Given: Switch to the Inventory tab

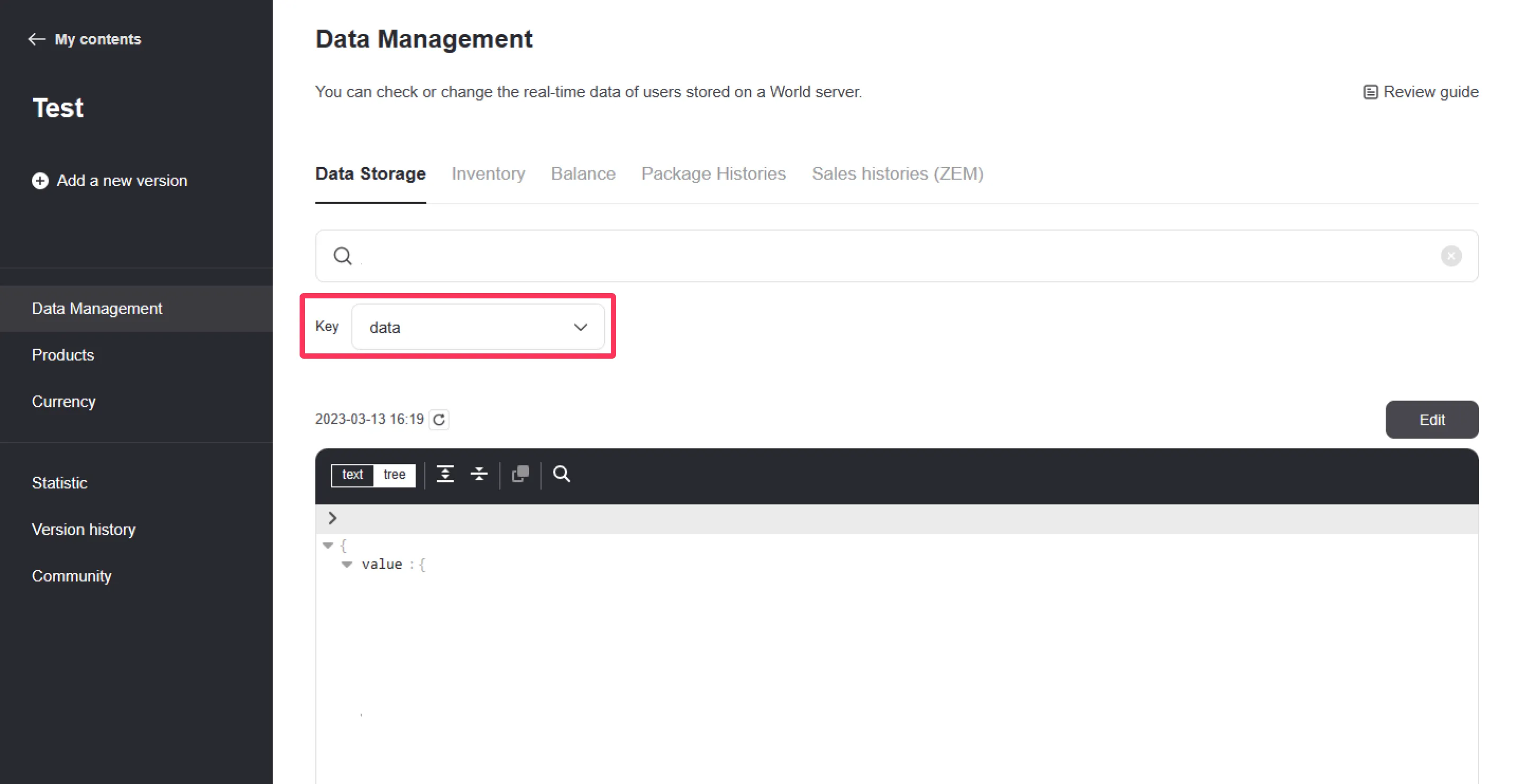Looking at the screenshot, I should click(x=488, y=174).
